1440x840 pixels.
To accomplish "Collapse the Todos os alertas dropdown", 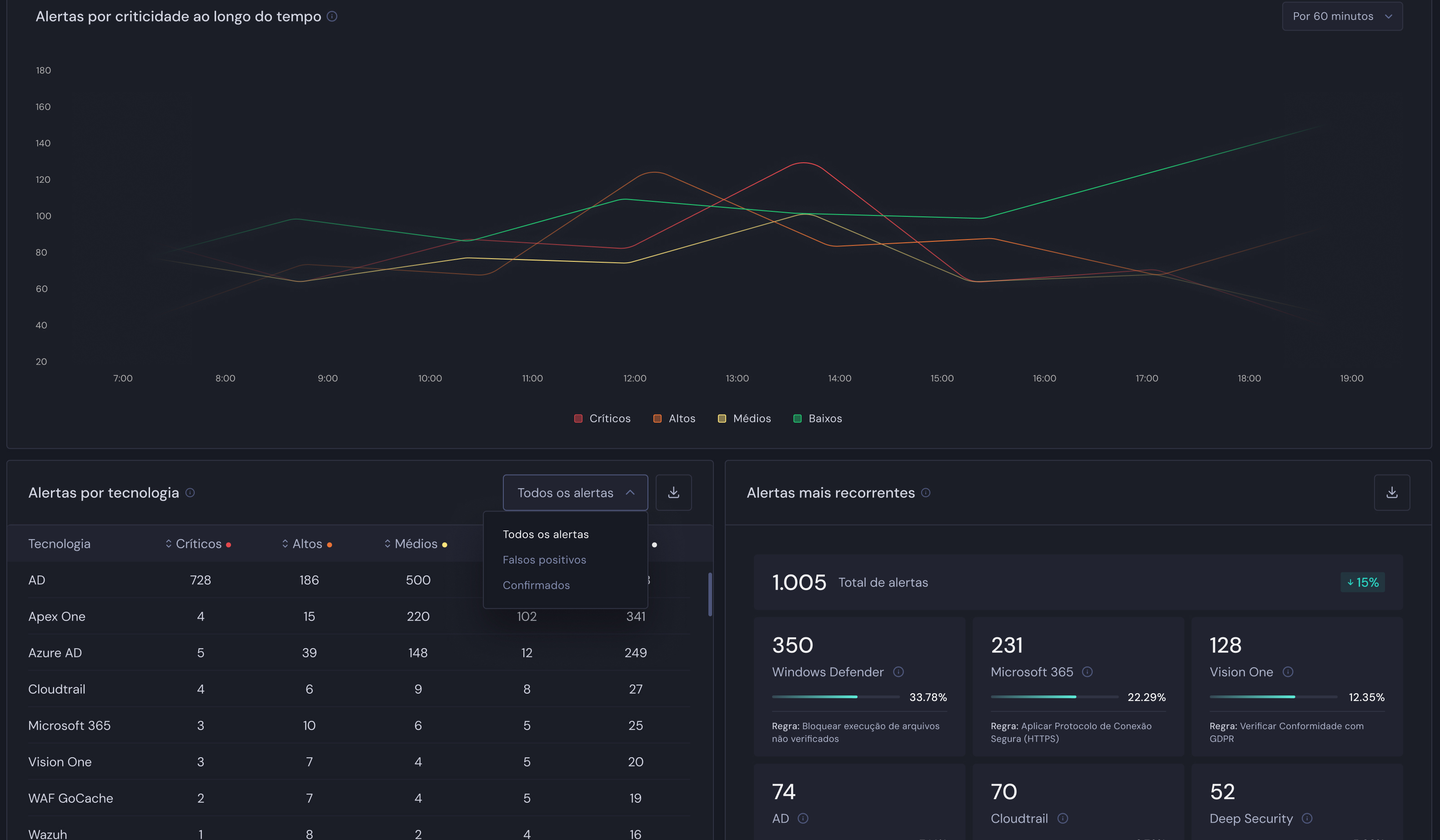I will (x=575, y=493).
